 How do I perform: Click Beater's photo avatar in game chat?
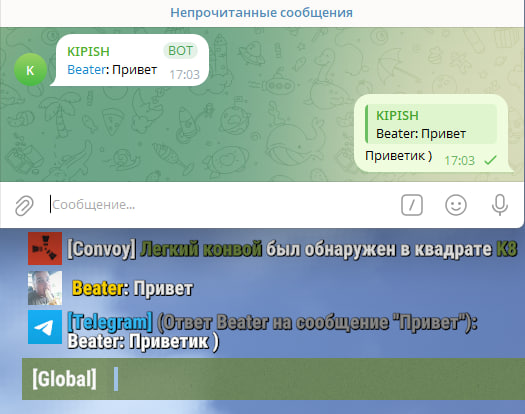[x=45, y=288]
